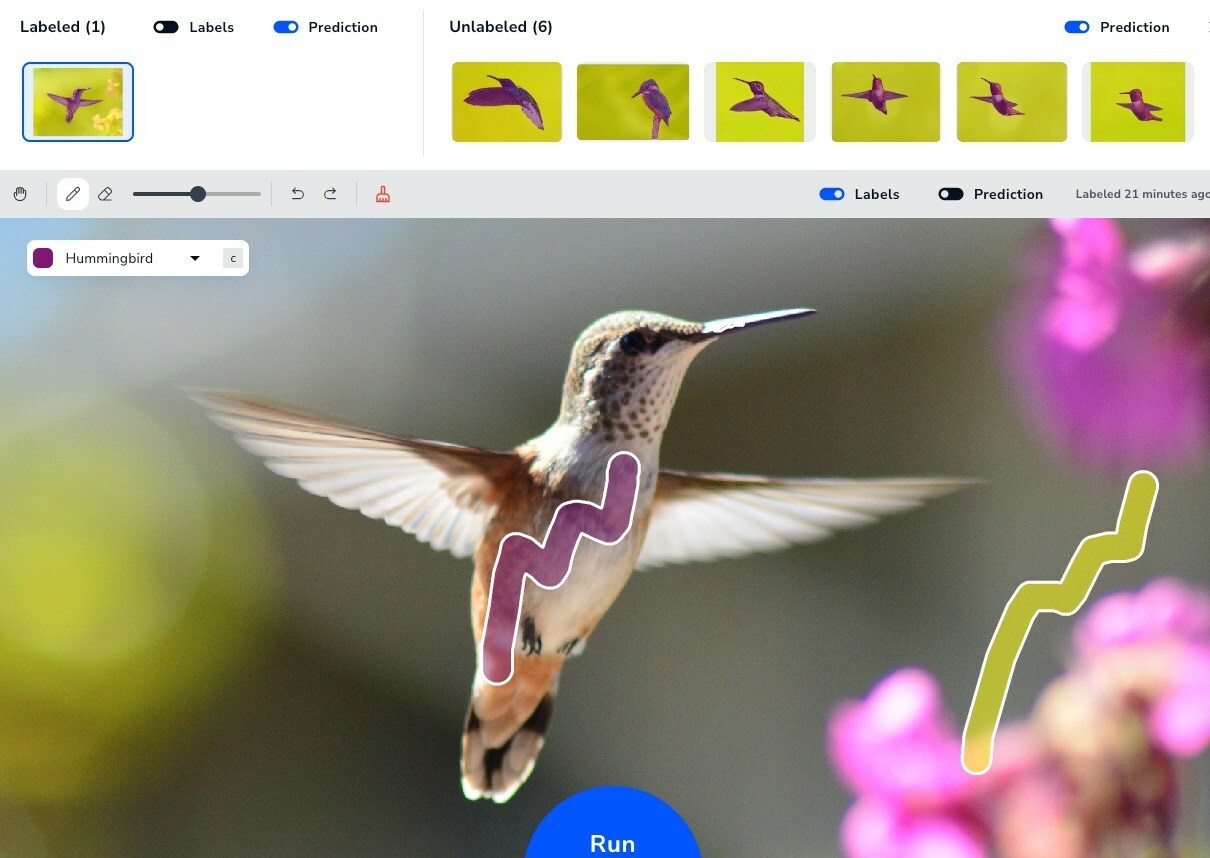Image resolution: width=1210 pixels, height=858 pixels.
Task: Toggle Prediction switch in Labeled panel
Action: click(x=286, y=27)
